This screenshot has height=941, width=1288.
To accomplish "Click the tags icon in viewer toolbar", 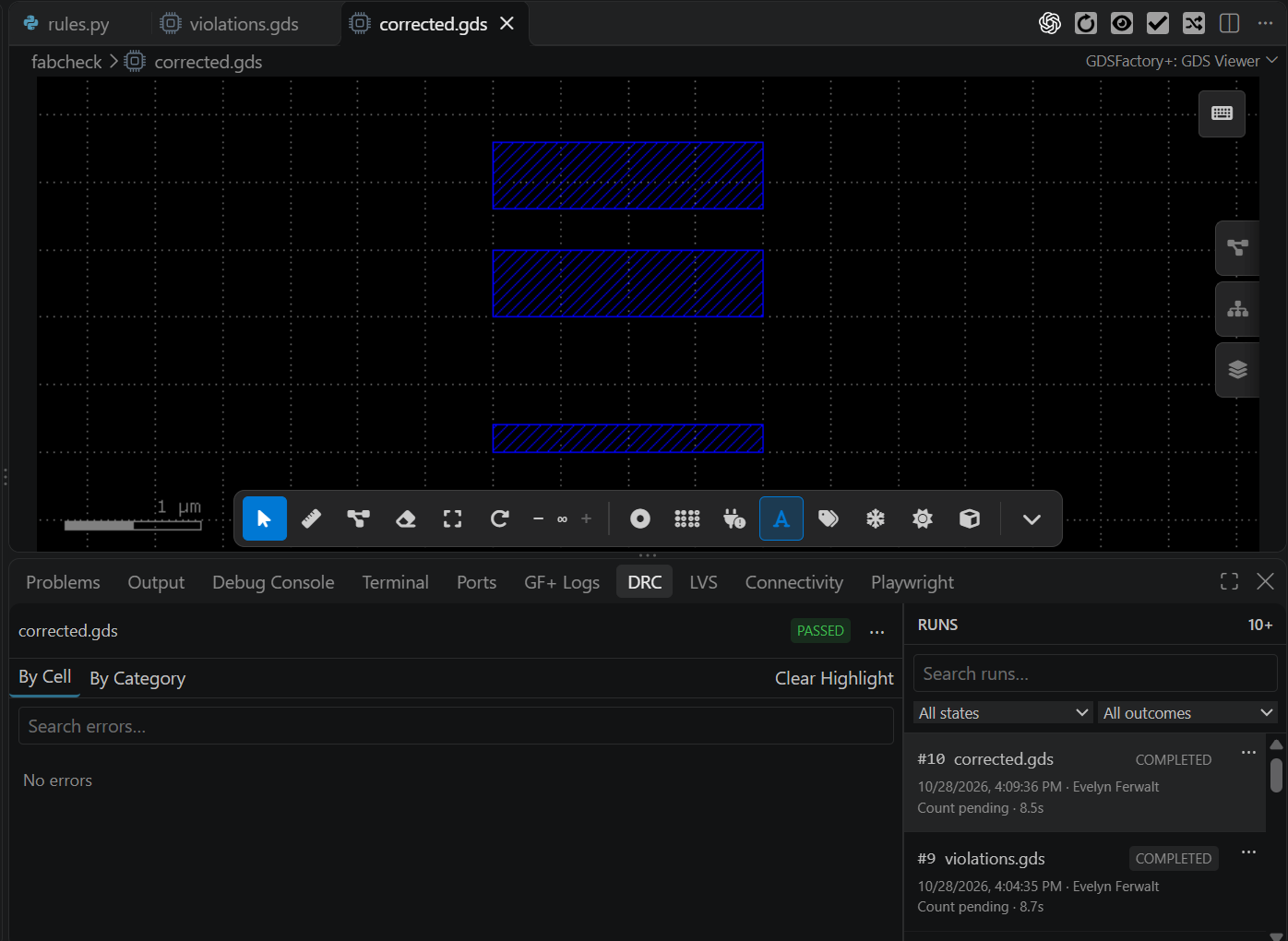I will [829, 518].
